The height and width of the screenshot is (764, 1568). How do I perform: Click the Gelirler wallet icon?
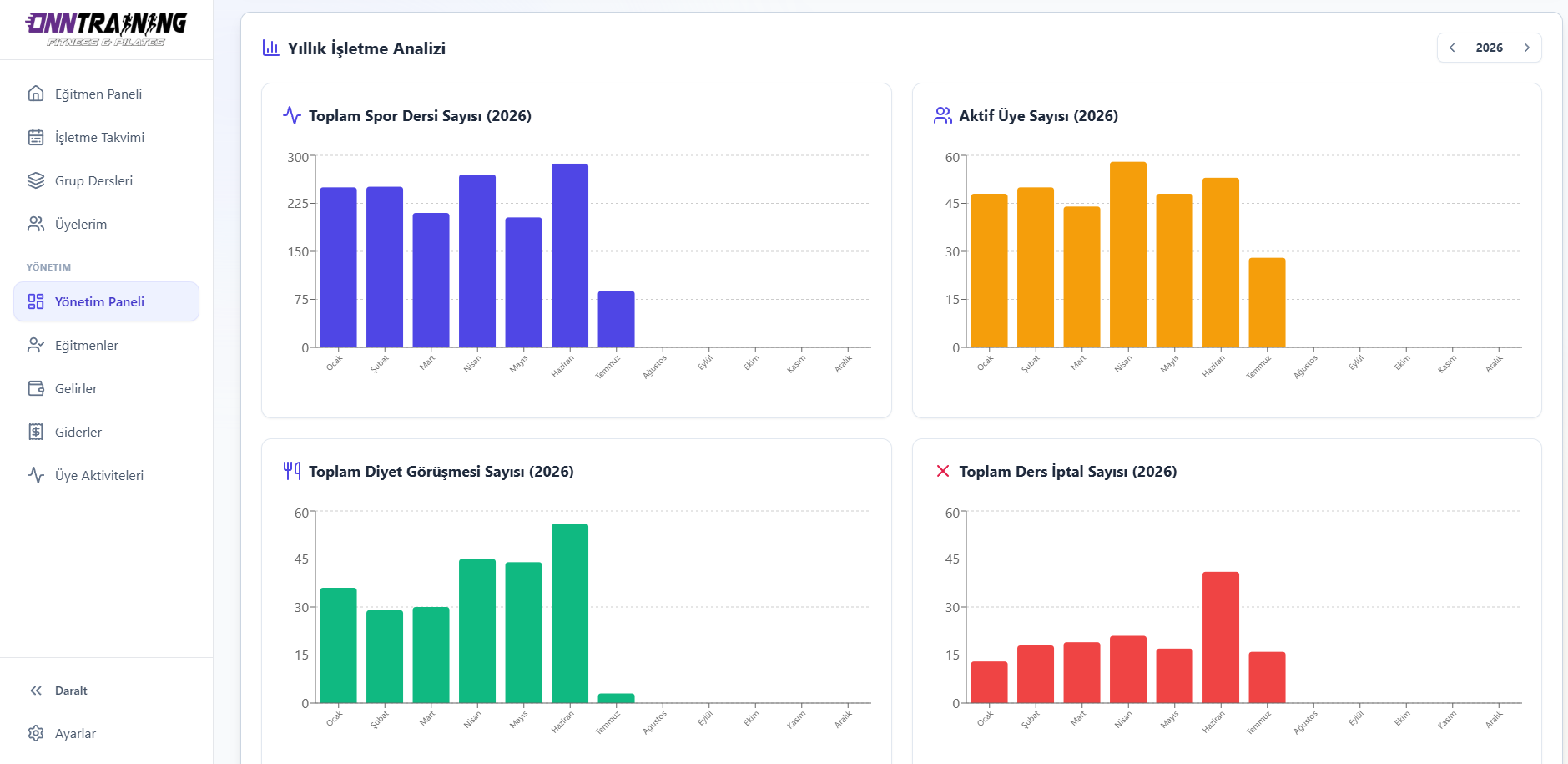36,388
